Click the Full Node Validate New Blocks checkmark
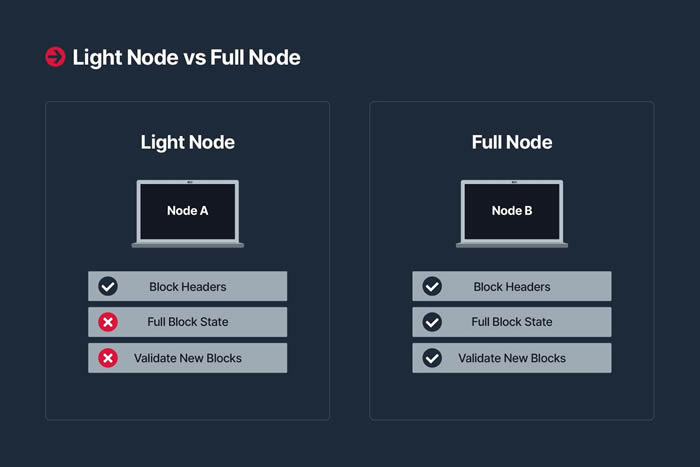 point(432,358)
